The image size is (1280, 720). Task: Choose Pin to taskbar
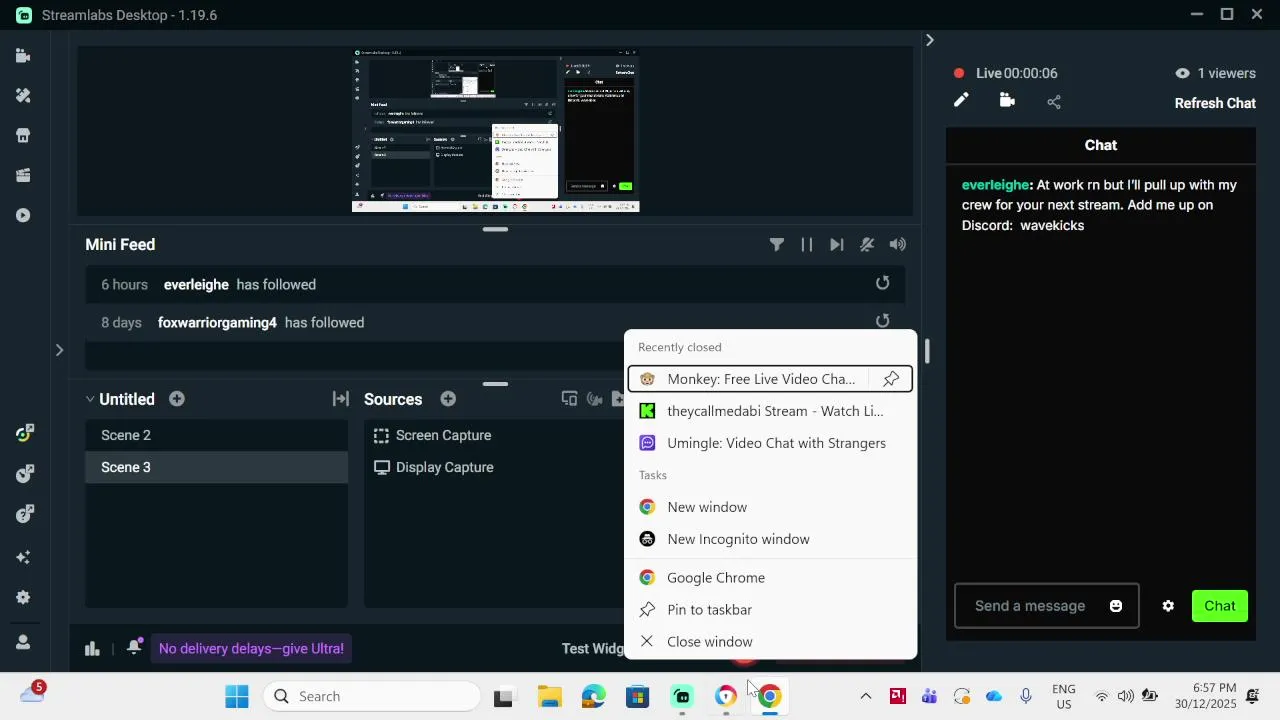[770, 610]
